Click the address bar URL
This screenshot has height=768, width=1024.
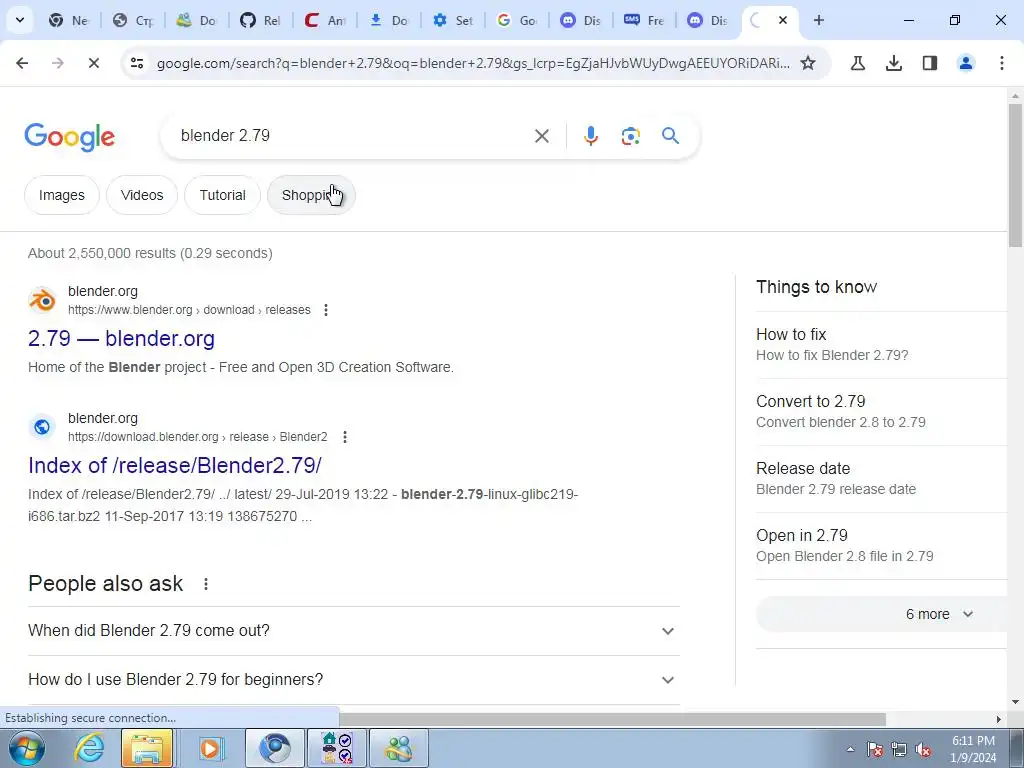click(473, 63)
